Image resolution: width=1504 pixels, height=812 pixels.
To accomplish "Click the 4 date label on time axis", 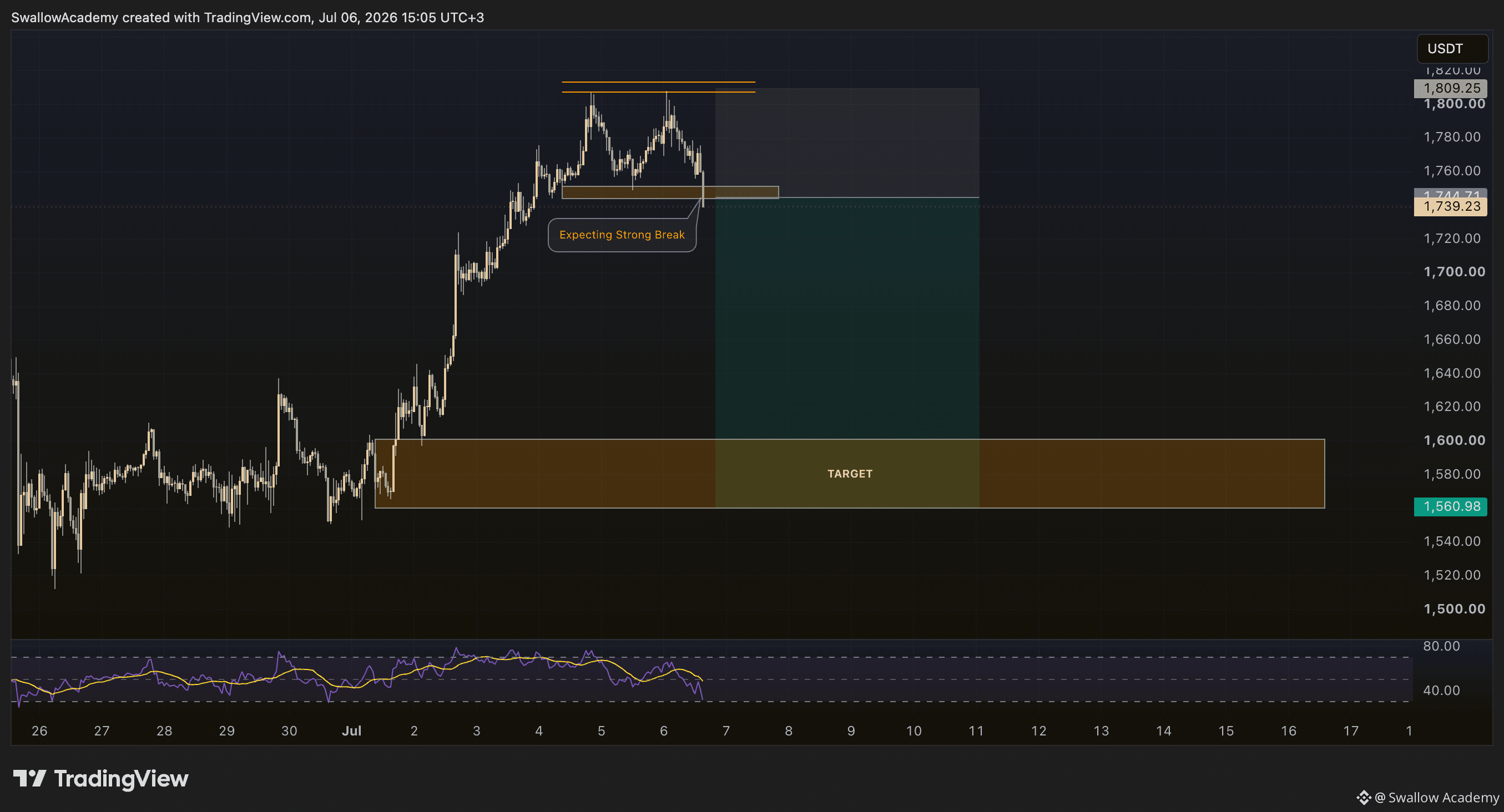I will 539,731.
